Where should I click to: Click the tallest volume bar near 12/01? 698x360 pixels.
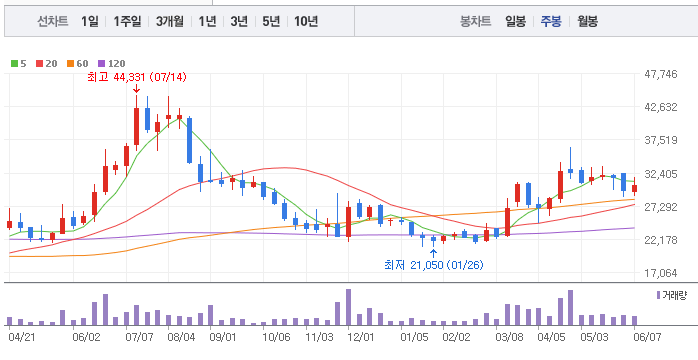pyautogui.click(x=348, y=307)
